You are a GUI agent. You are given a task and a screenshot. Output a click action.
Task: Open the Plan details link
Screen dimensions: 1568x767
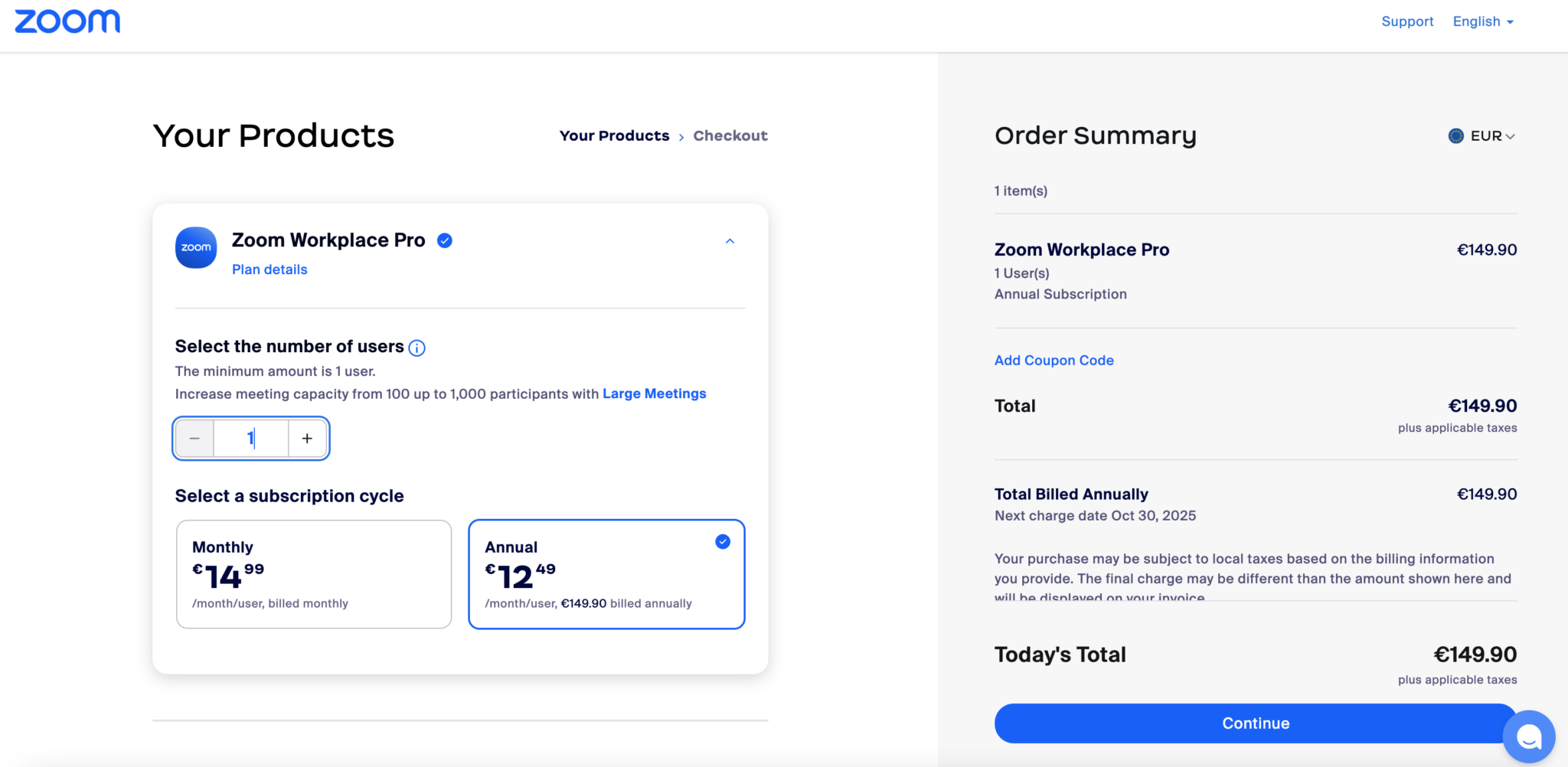269,269
